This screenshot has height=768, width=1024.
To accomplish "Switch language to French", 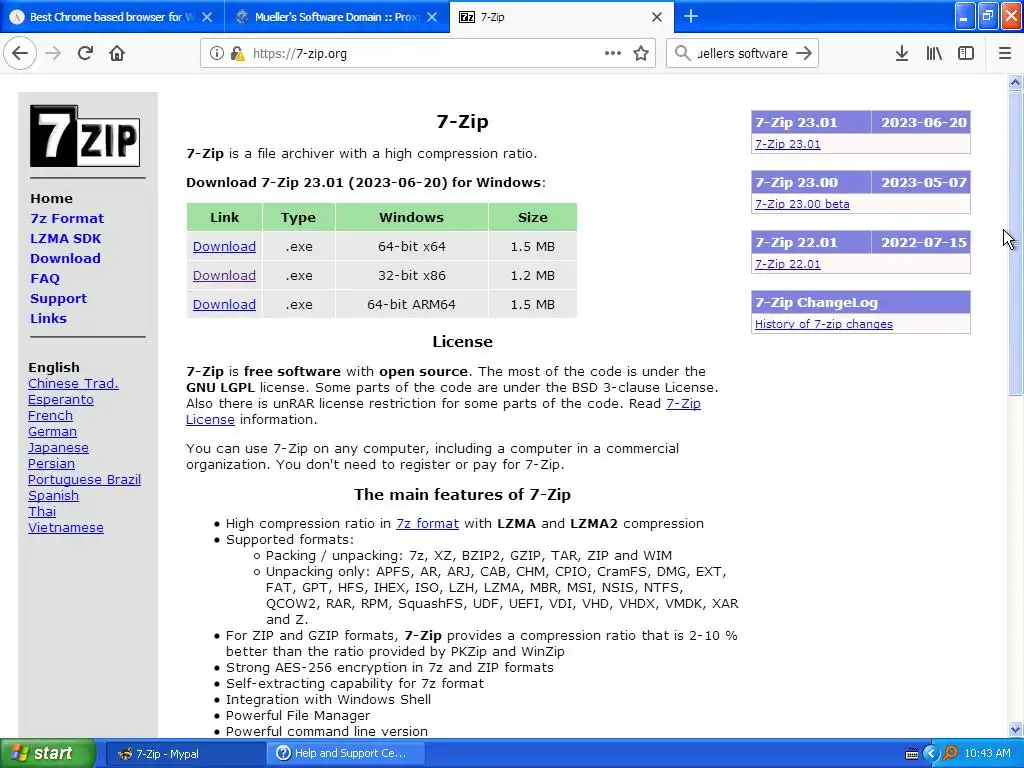I will (50, 416).
